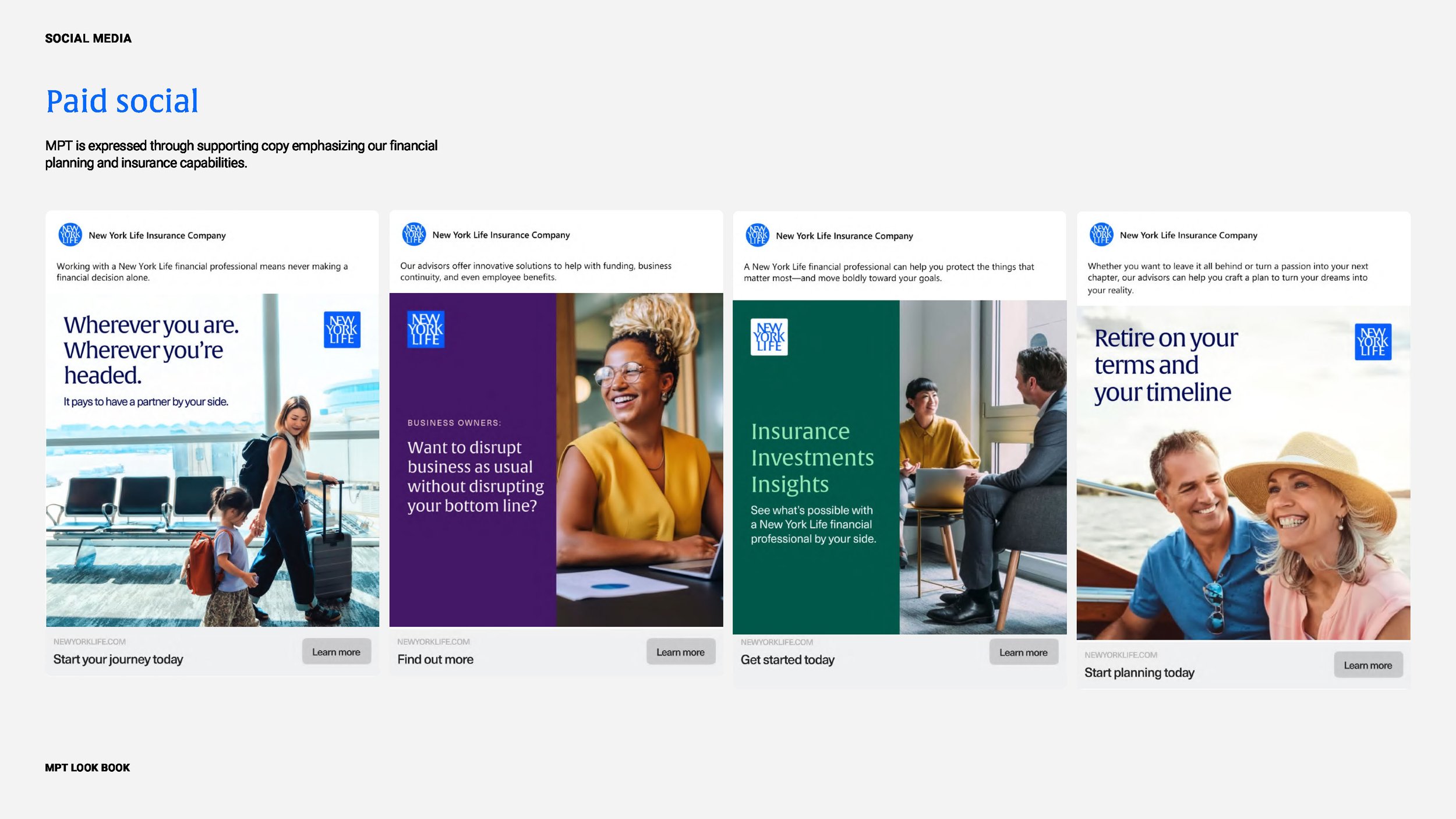
Task: Click the "Insurance Investments Insights" headline
Action: click(812, 458)
